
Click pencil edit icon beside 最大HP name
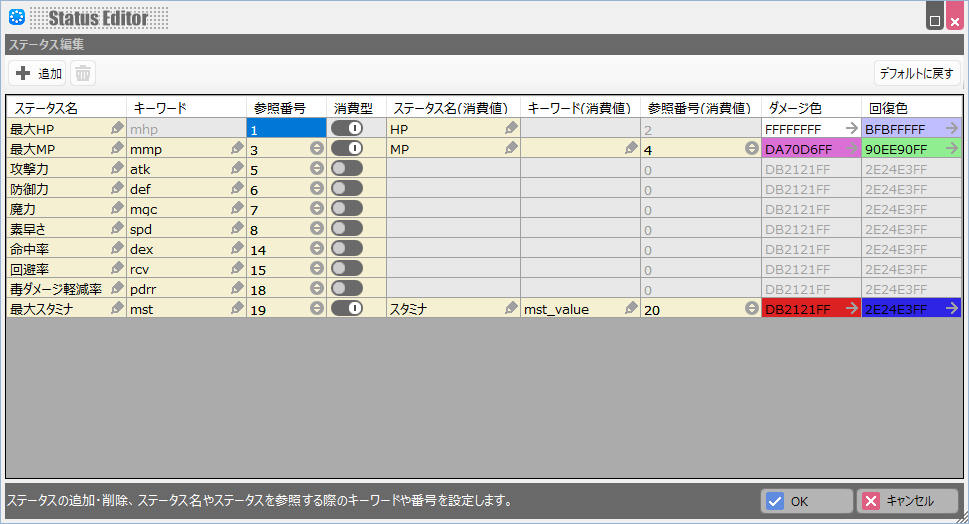117,129
